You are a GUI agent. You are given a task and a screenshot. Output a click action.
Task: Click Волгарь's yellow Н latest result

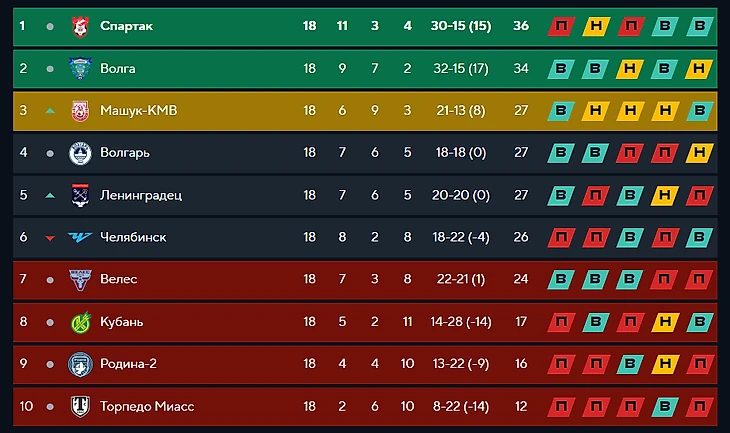[699, 153]
